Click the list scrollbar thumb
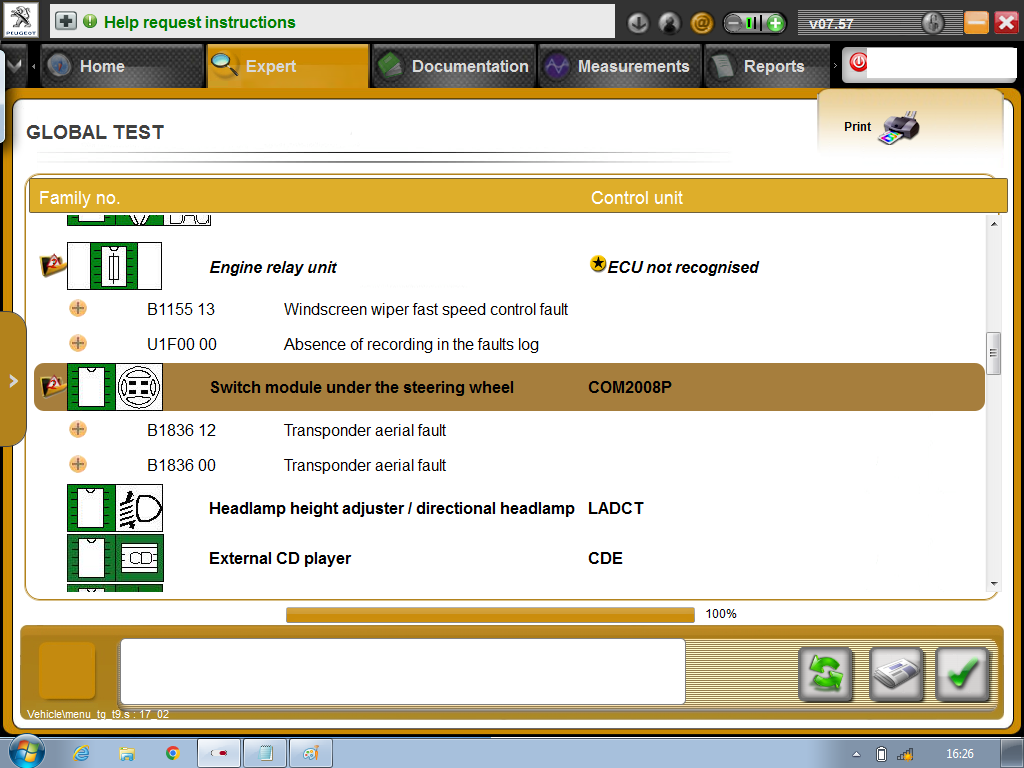The height and width of the screenshot is (768, 1024). pyautogui.click(x=993, y=353)
